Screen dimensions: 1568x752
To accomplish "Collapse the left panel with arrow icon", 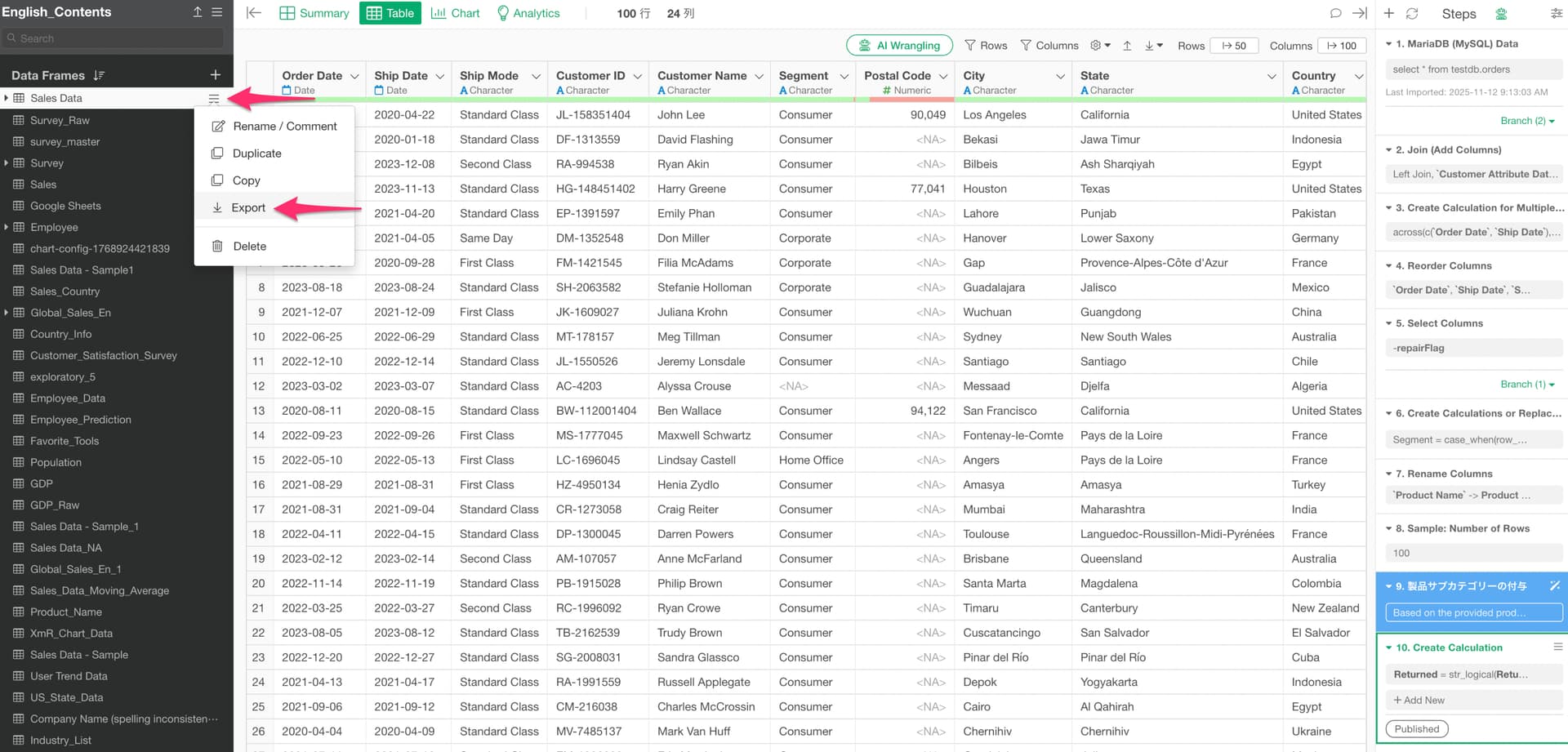I will click(254, 13).
